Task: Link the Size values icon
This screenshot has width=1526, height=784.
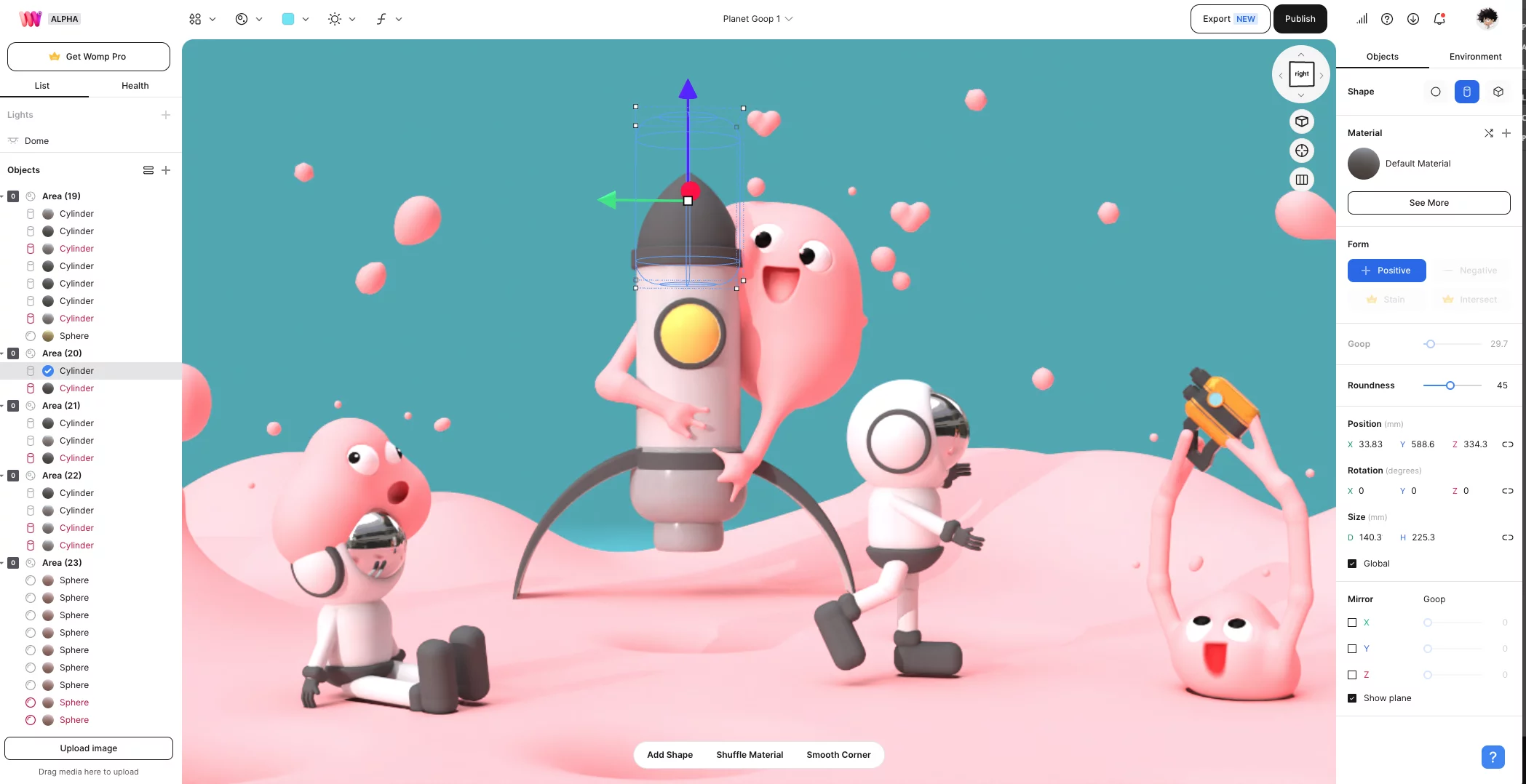Action: (1508, 537)
